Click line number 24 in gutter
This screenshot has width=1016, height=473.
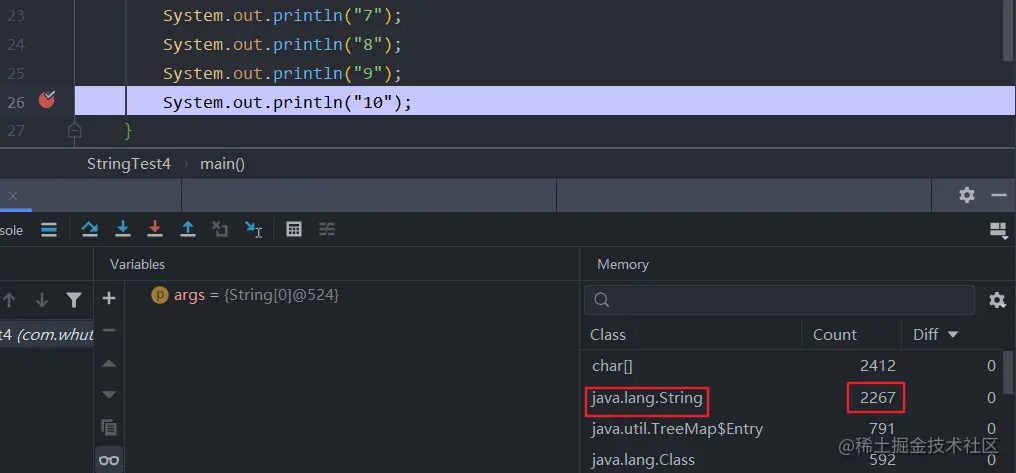point(16,45)
